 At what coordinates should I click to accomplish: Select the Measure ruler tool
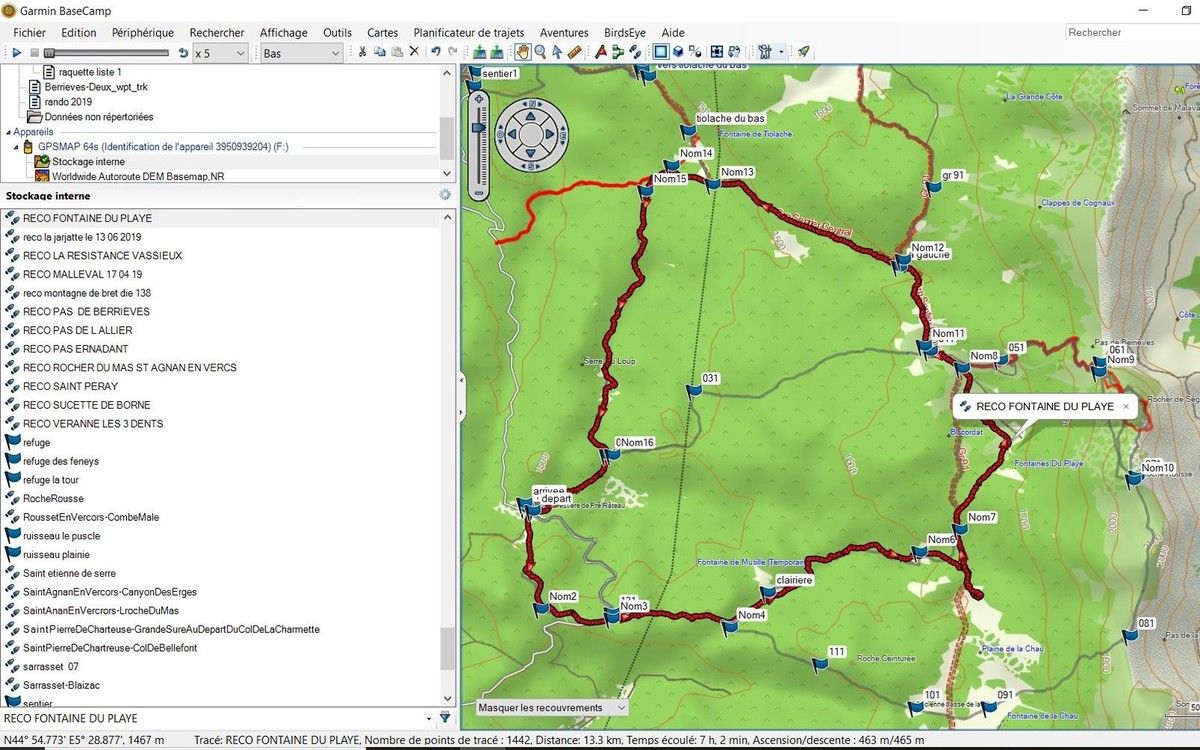point(575,53)
